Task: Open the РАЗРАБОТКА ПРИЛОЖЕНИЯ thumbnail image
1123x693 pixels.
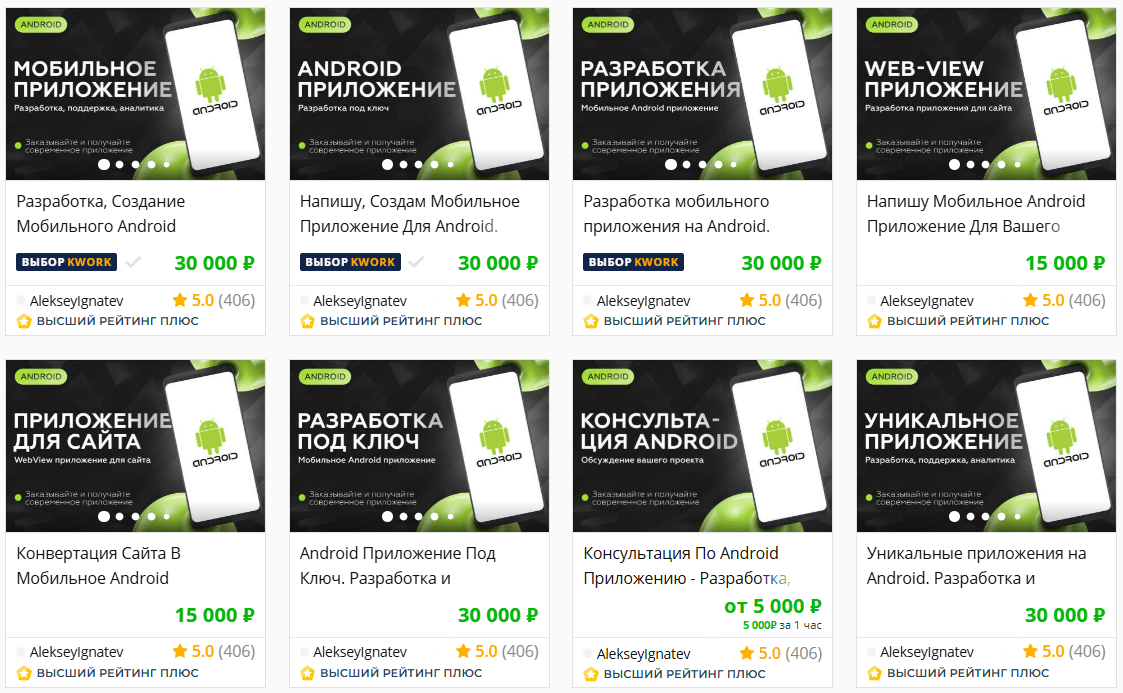Action: coord(703,94)
